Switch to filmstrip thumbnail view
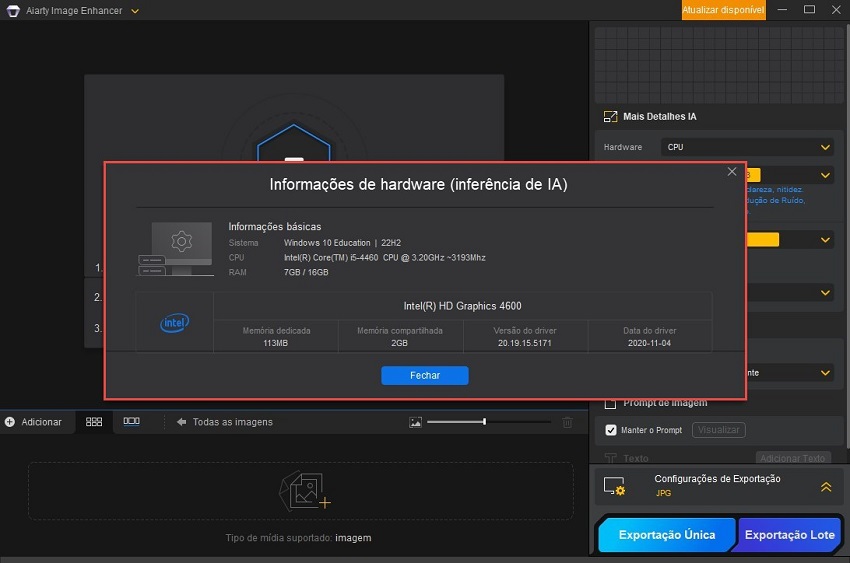 tap(131, 421)
